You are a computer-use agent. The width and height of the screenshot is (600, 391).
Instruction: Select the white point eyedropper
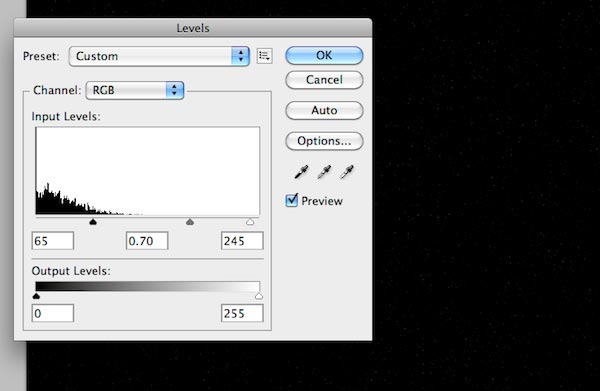[x=347, y=172]
